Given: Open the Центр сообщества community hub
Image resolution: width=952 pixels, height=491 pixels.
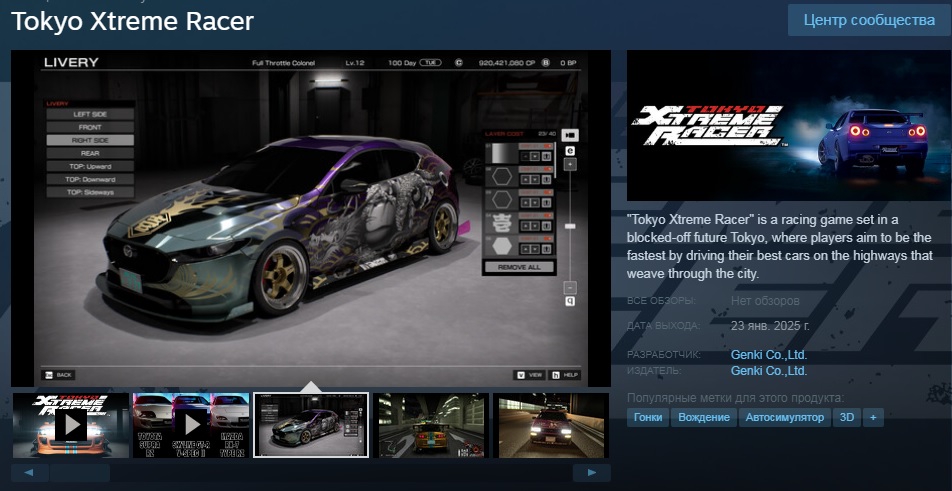Looking at the screenshot, I should [x=869, y=20].
